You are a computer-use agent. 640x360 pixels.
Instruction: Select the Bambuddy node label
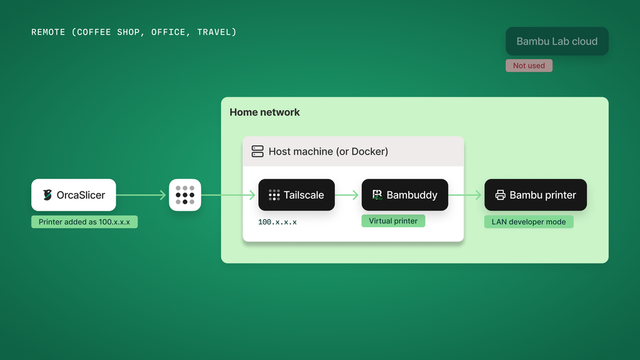(x=412, y=195)
